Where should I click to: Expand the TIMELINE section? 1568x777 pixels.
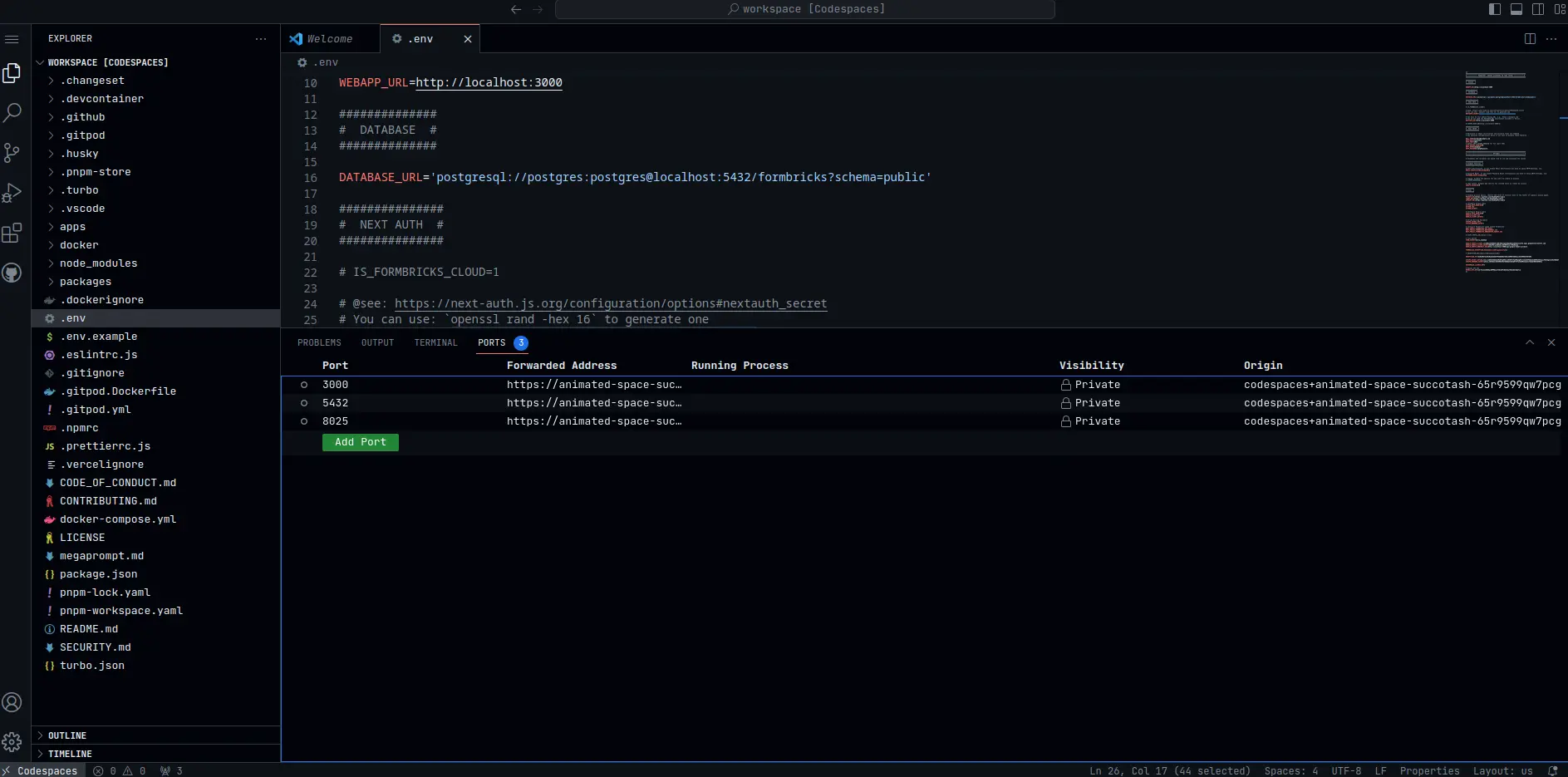coord(70,754)
